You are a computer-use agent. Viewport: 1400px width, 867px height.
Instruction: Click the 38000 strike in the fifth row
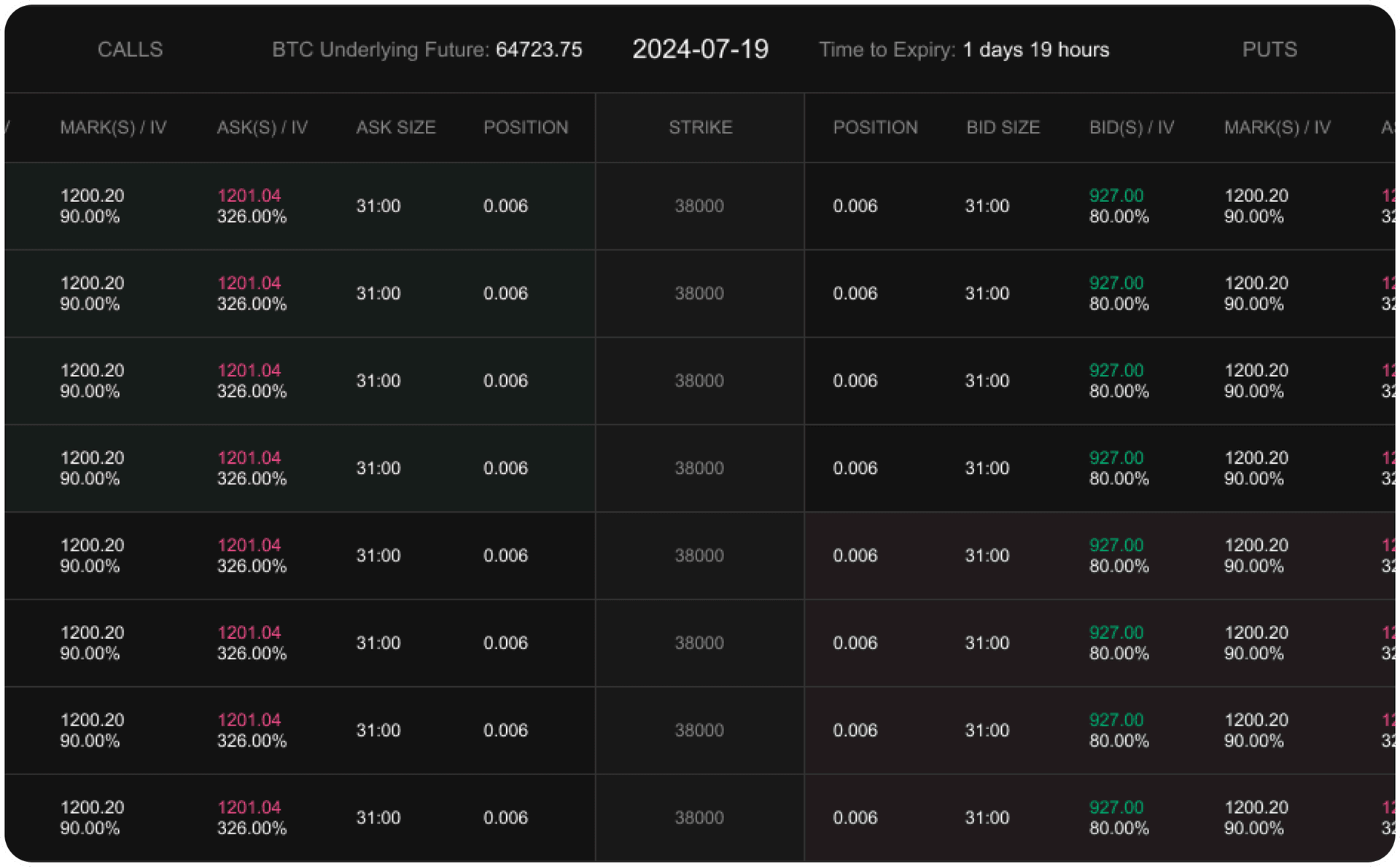[x=699, y=556]
